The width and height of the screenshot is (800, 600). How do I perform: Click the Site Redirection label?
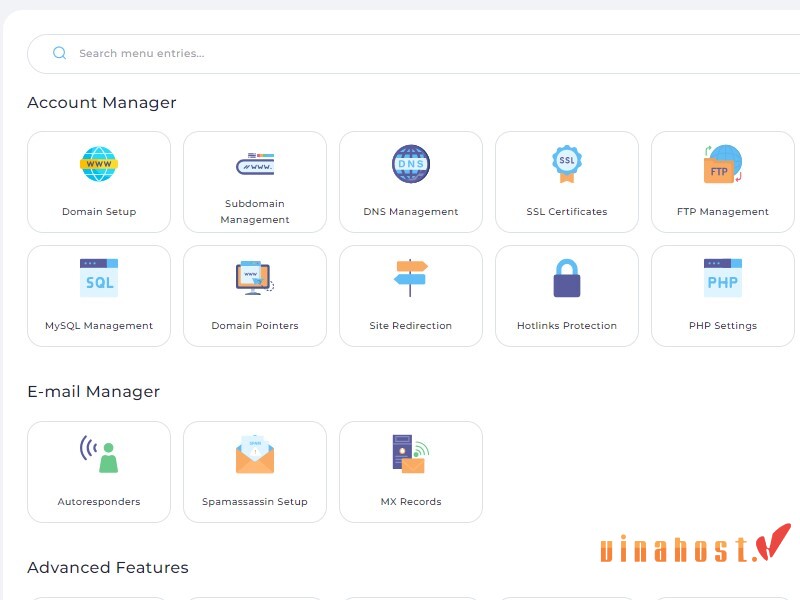click(411, 326)
